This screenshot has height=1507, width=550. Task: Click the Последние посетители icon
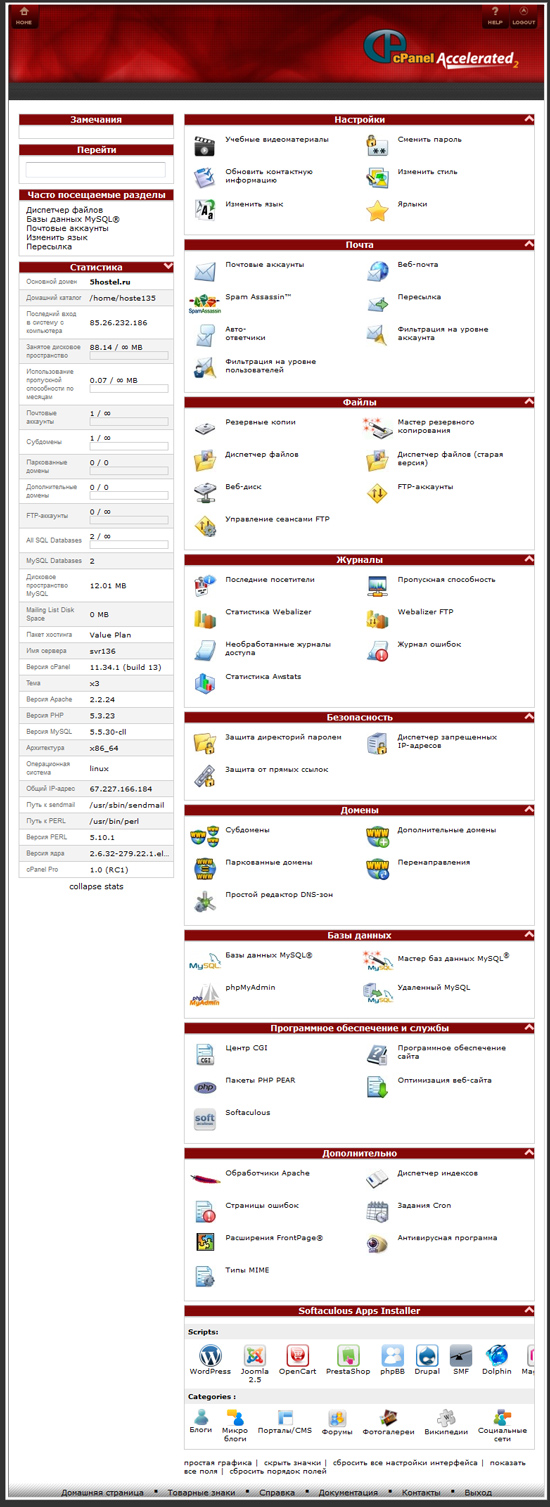point(205,586)
